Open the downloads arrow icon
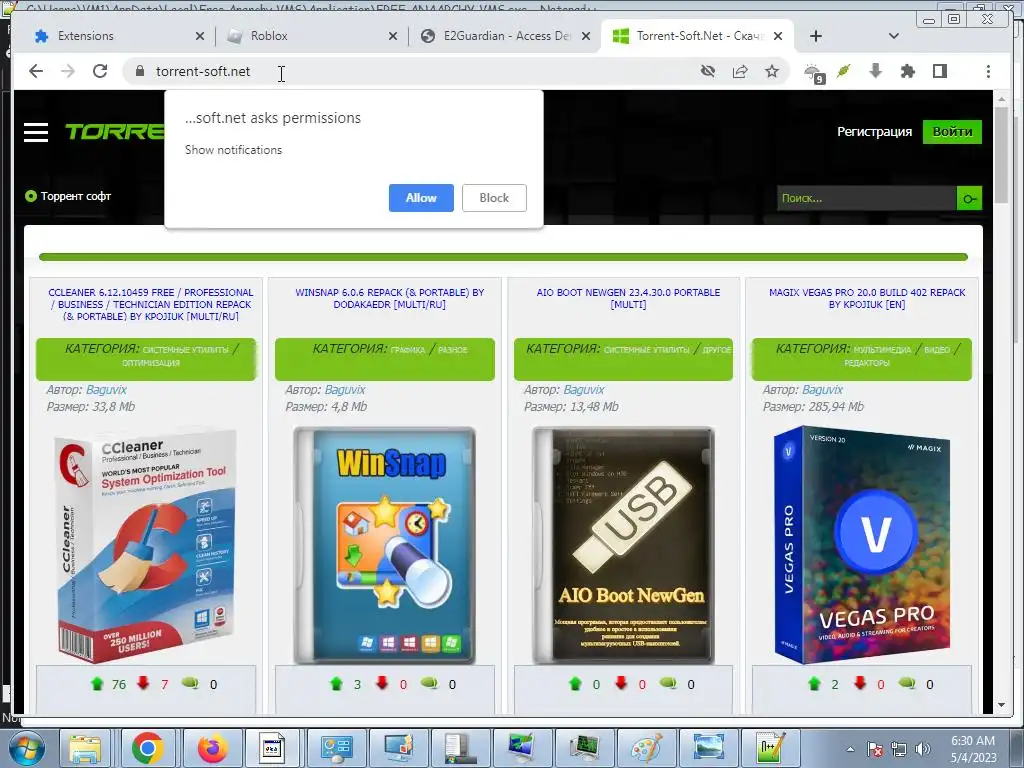Viewport: 1024px width, 768px height. pos(876,71)
